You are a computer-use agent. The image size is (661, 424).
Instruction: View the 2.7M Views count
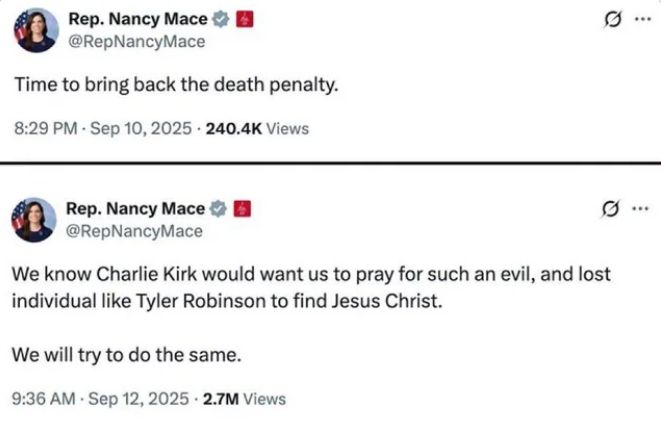[244, 398]
